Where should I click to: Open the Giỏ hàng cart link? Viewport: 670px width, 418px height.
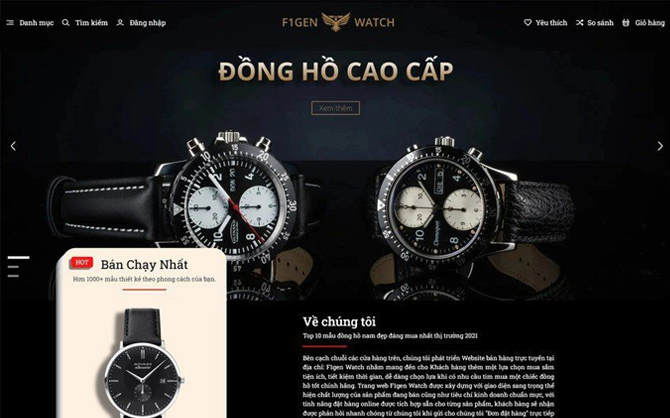(649, 23)
